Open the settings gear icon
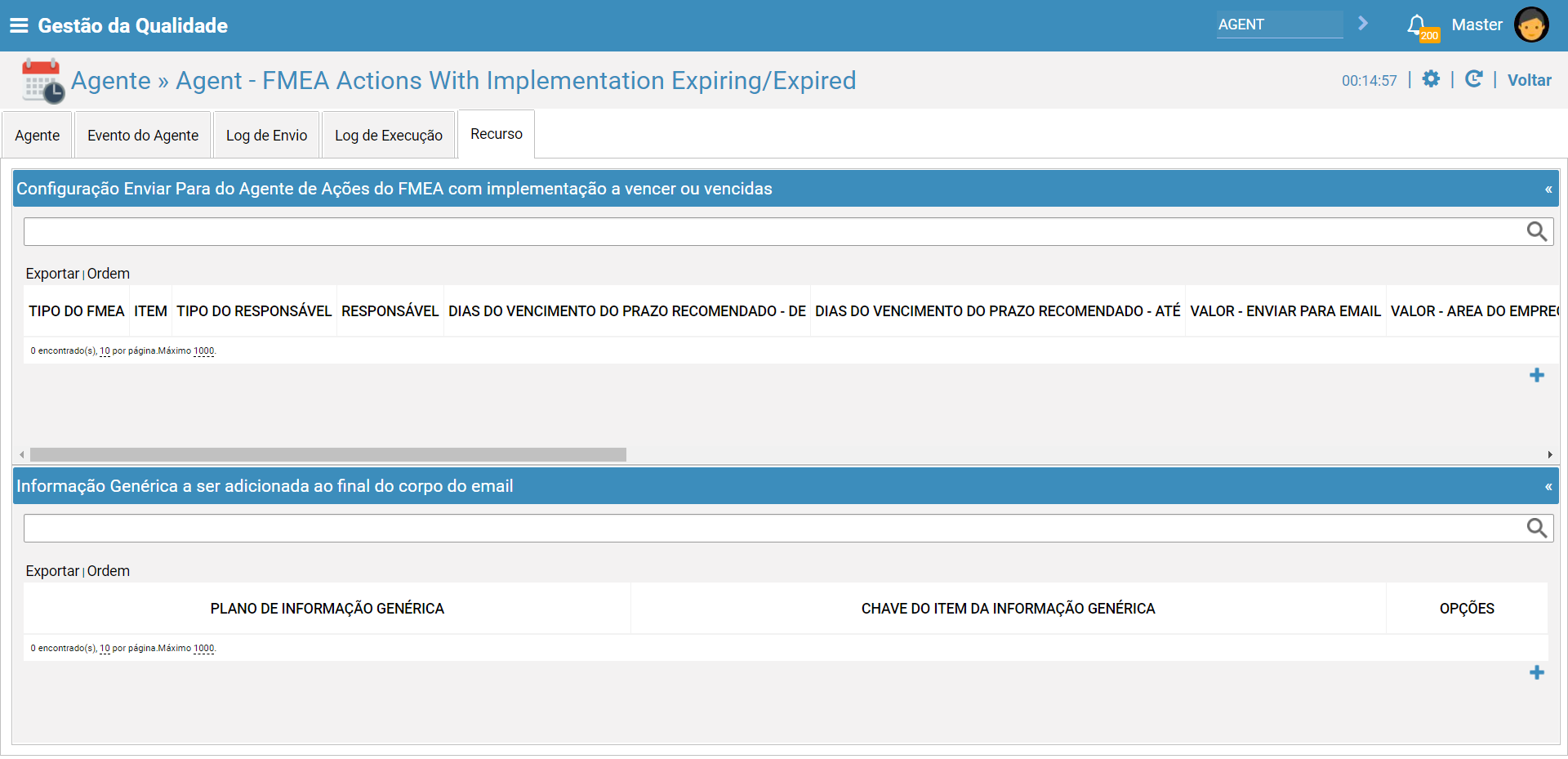Screen dimensions: 1568x759 click(x=1431, y=78)
